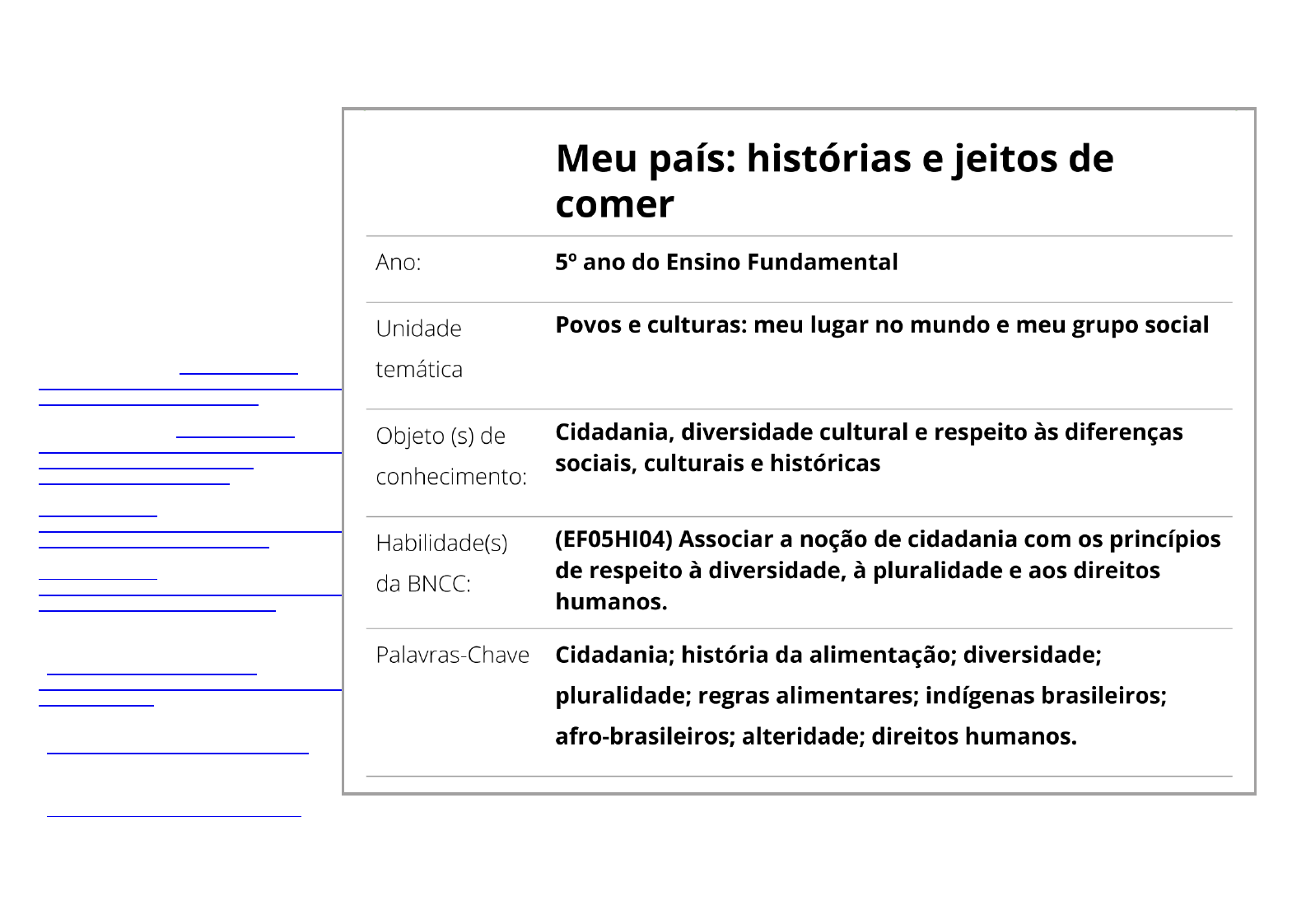Click "5º ano do Ensino Fundamental"
The image size is (1292, 924).
pos(726,262)
